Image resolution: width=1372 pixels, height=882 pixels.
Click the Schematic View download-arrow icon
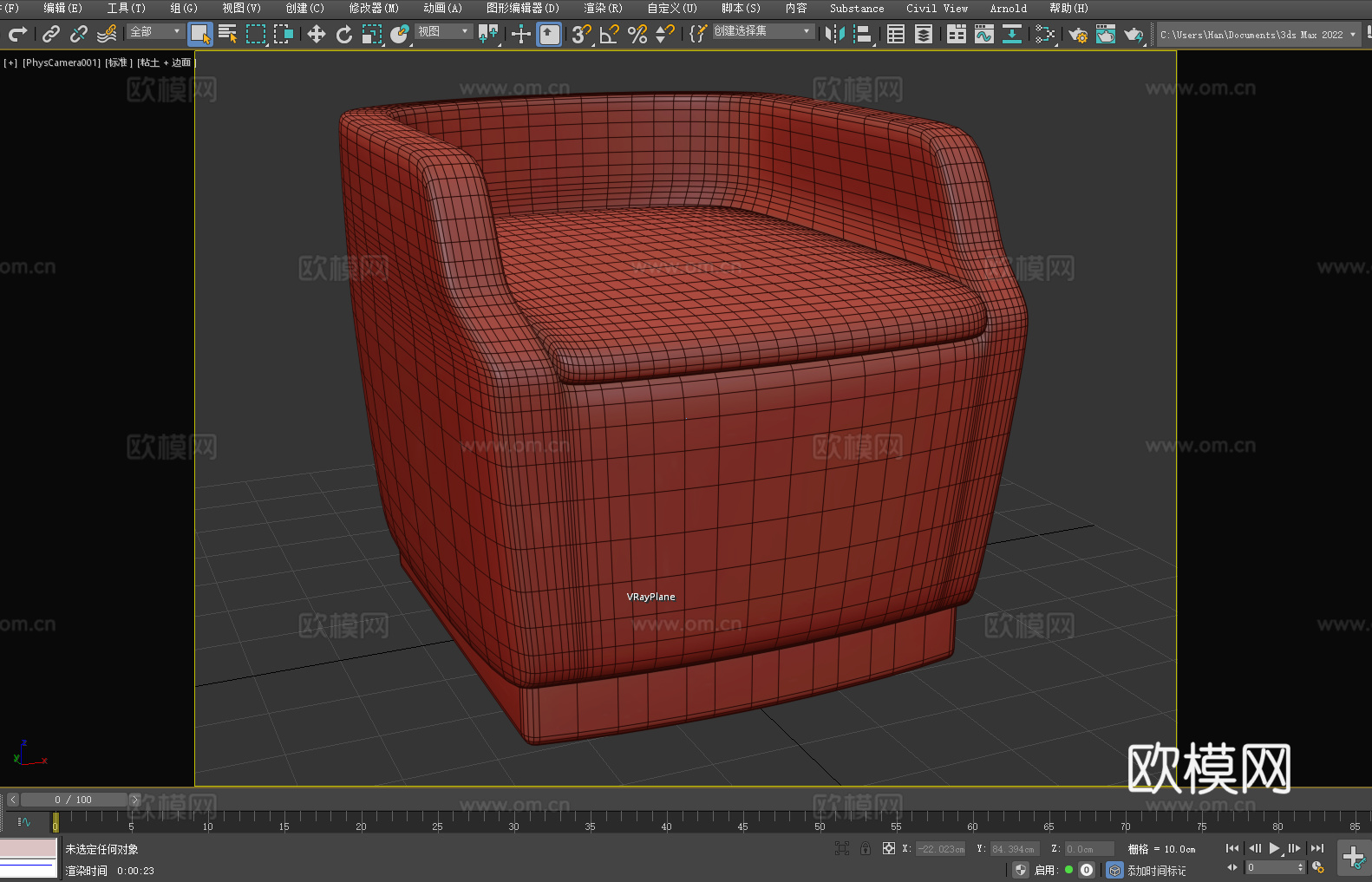(x=1012, y=34)
